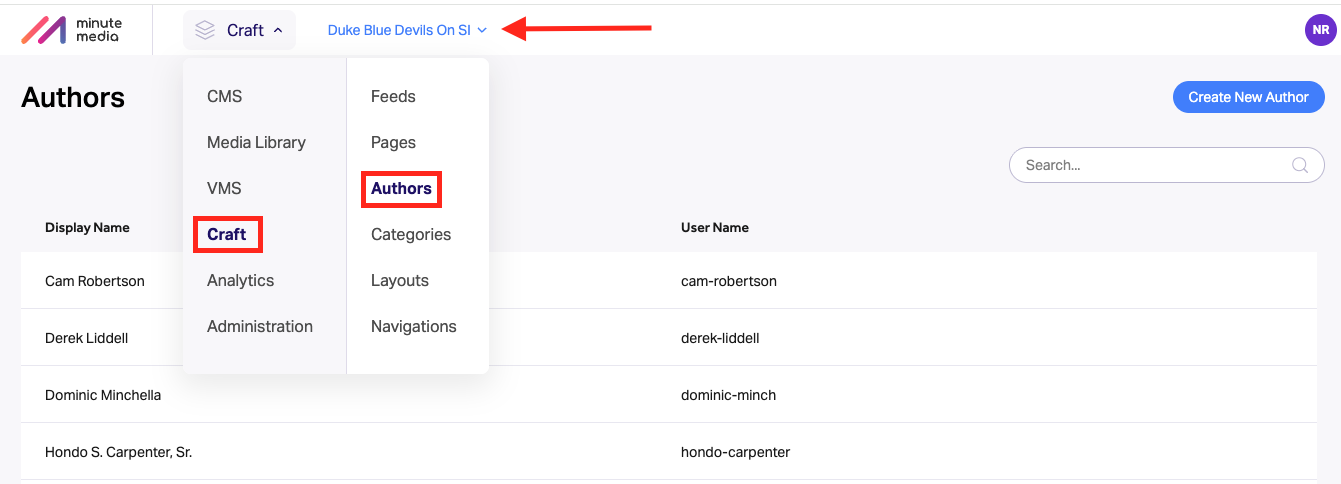Choose VMS in the dropdown menu
This screenshot has height=484, width=1341.
coord(224,188)
